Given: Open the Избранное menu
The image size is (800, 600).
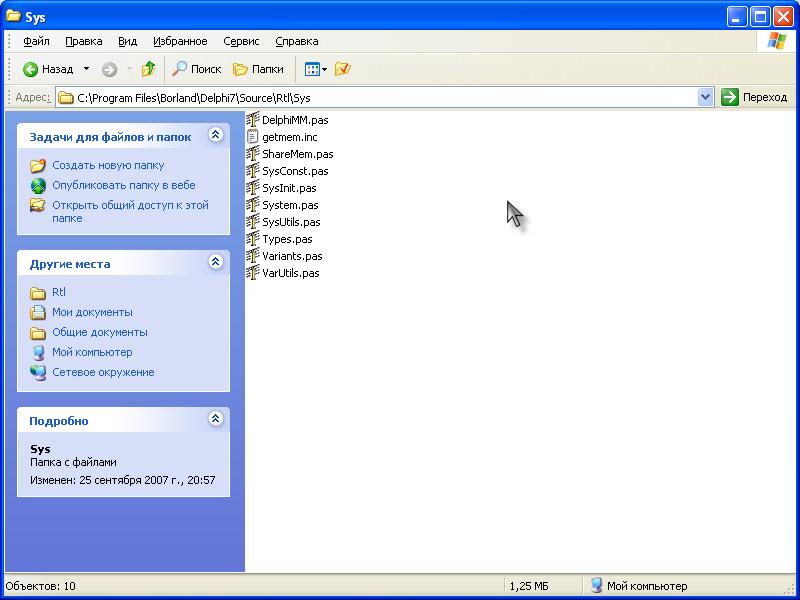Looking at the screenshot, I should tap(180, 41).
